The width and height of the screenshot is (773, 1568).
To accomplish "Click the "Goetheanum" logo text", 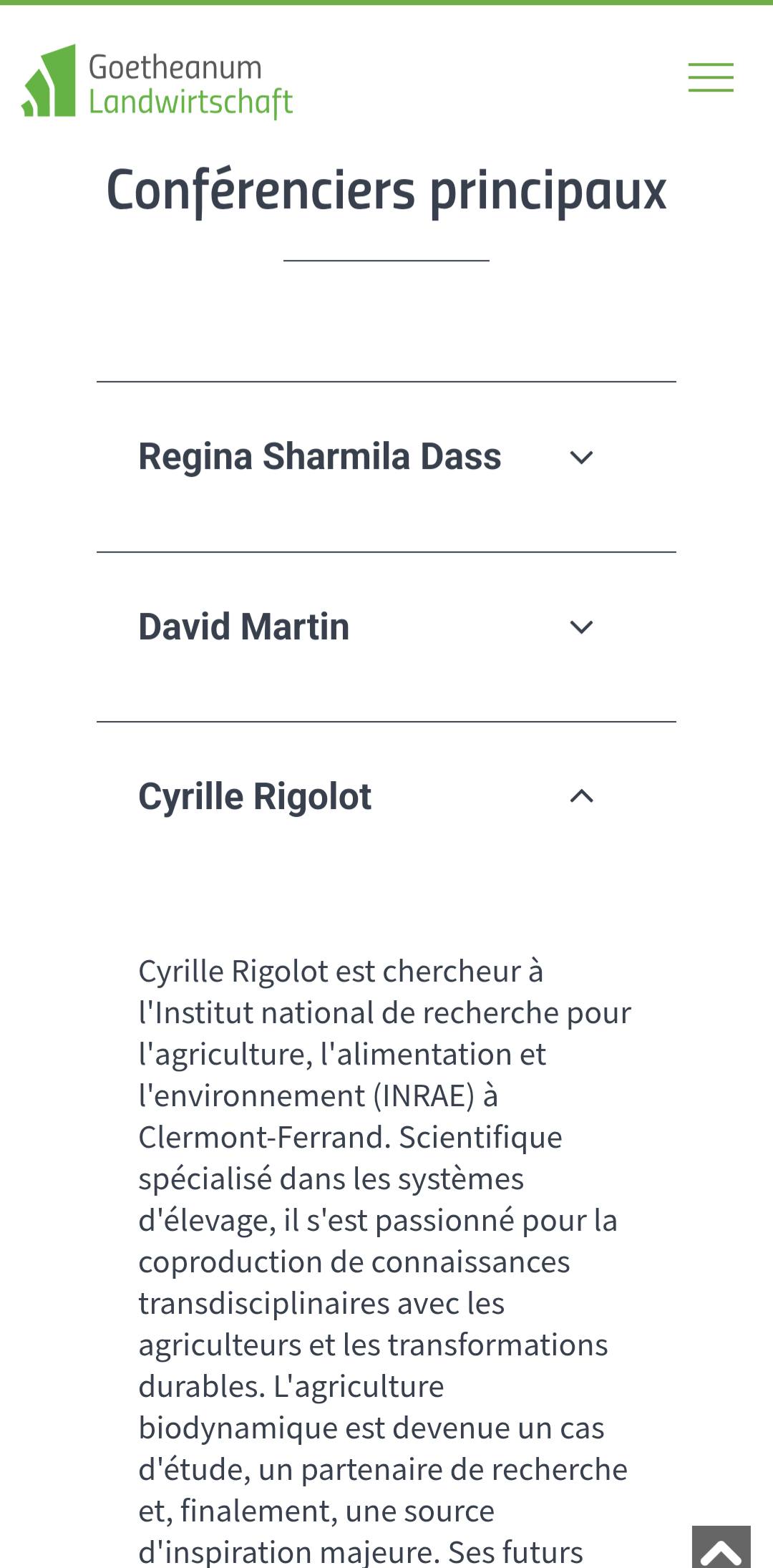I will point(175,67).
